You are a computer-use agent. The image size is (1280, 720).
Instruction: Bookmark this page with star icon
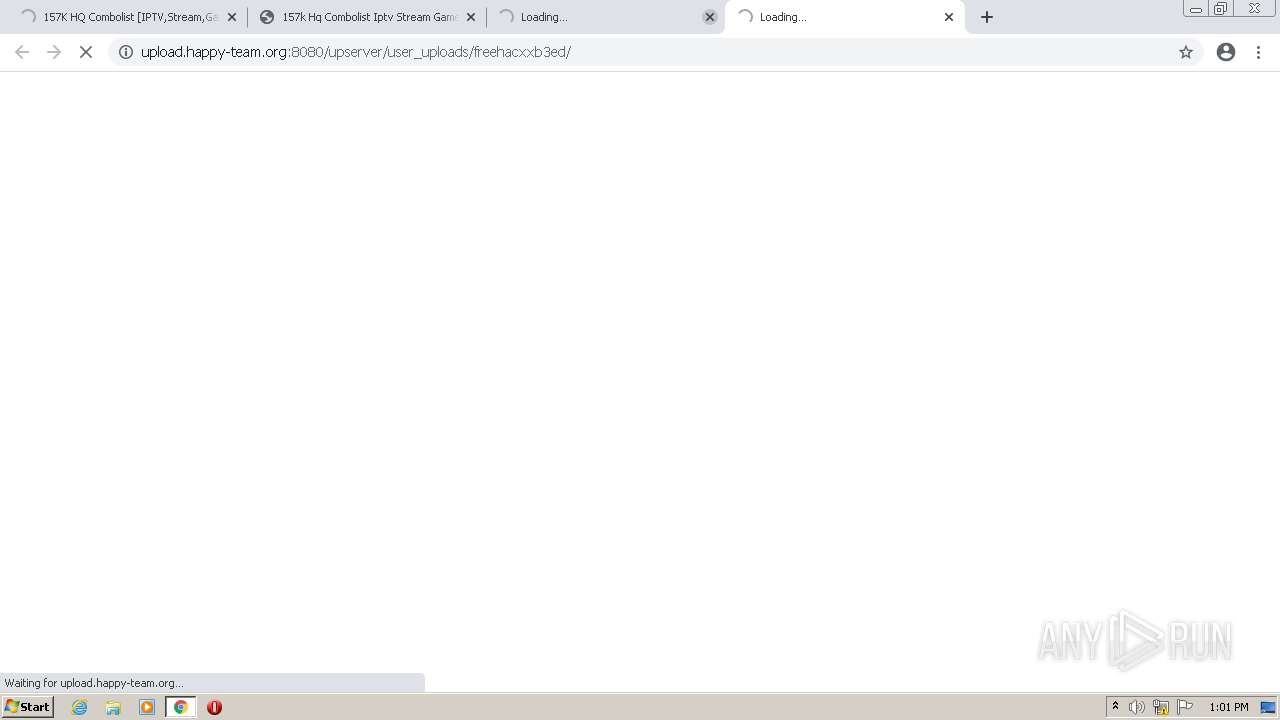click(1186, 52)
